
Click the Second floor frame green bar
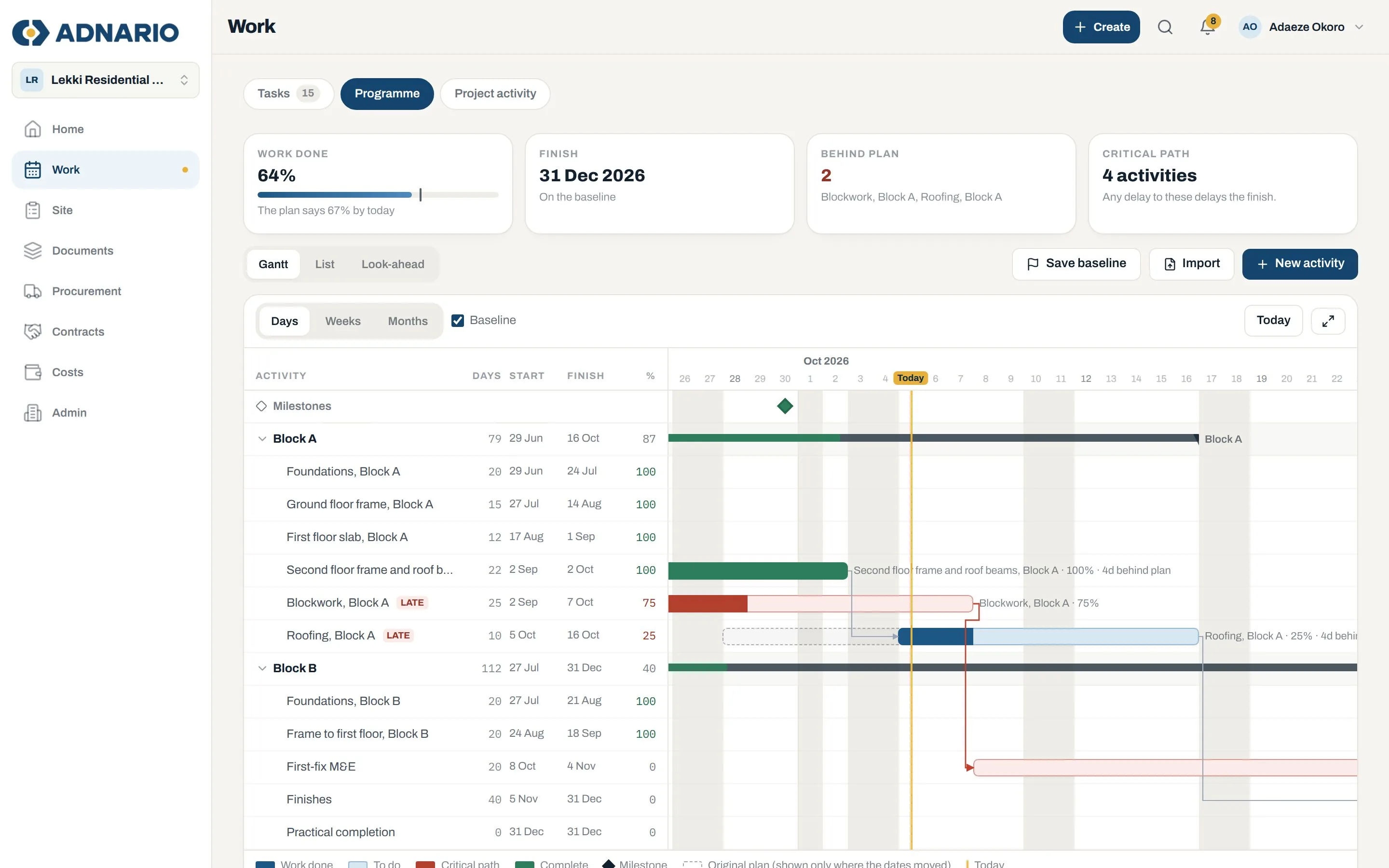(x=758, y=570)
